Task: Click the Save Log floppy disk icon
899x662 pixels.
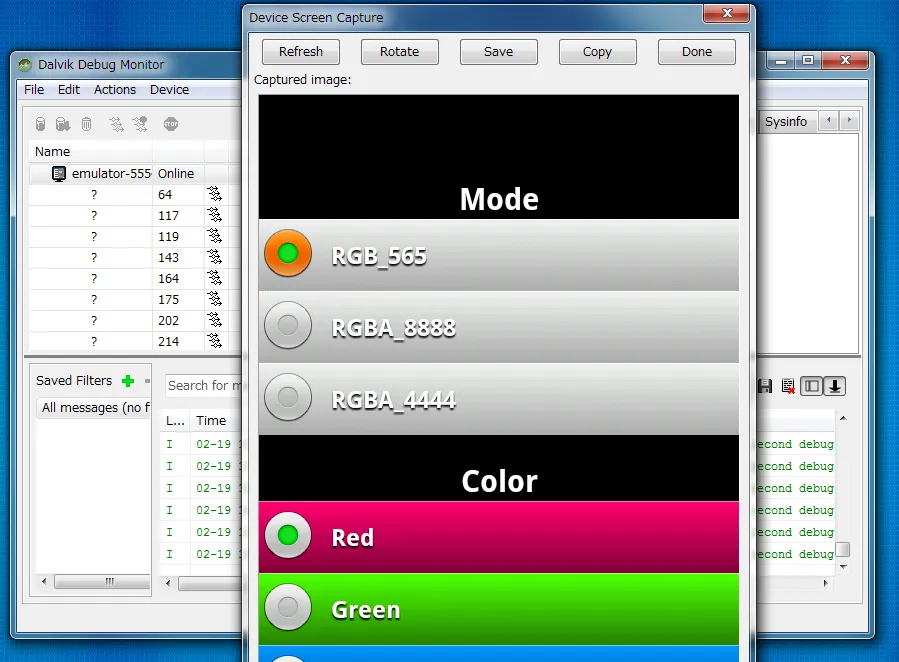Action: 765,386
